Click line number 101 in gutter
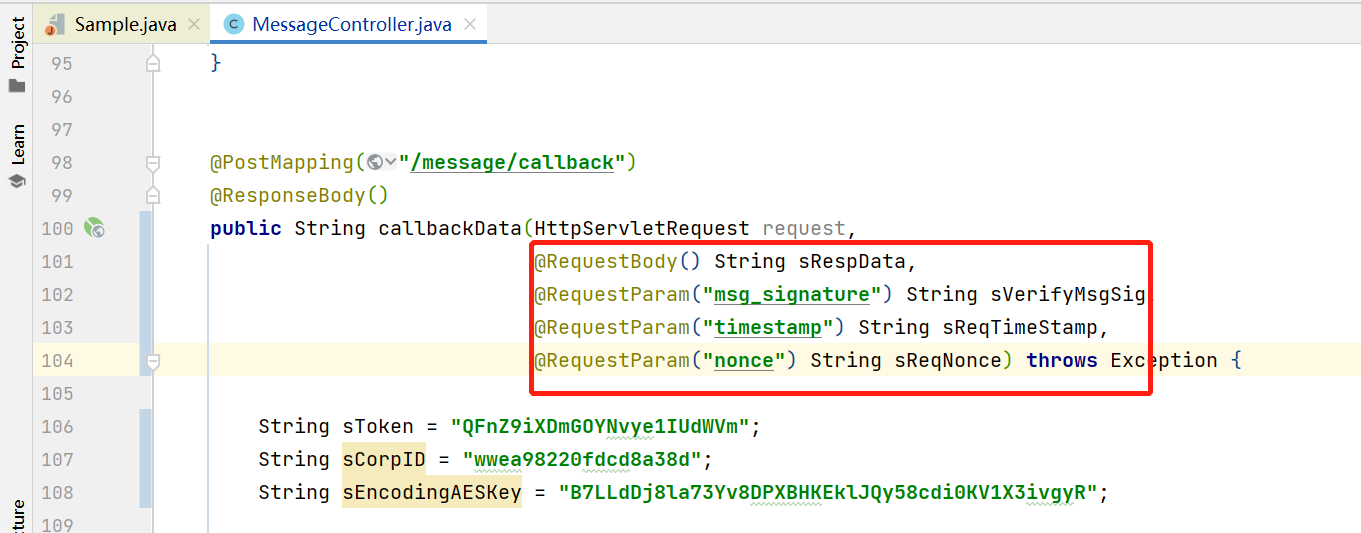 click(x=57, y=261)
